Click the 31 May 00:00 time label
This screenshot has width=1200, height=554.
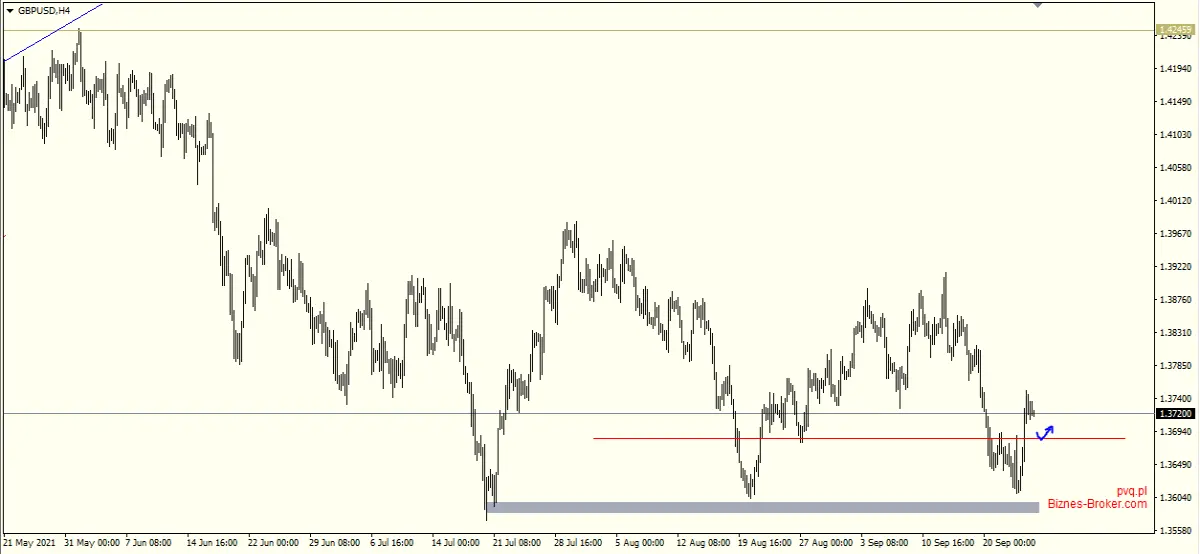[x=92, y=543]
